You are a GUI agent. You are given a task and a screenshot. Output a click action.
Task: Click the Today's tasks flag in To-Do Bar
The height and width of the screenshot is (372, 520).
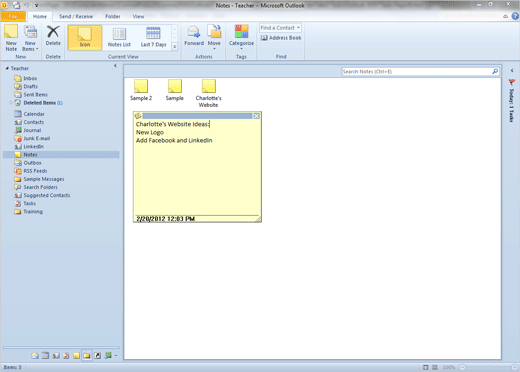[x=512, y=82]
